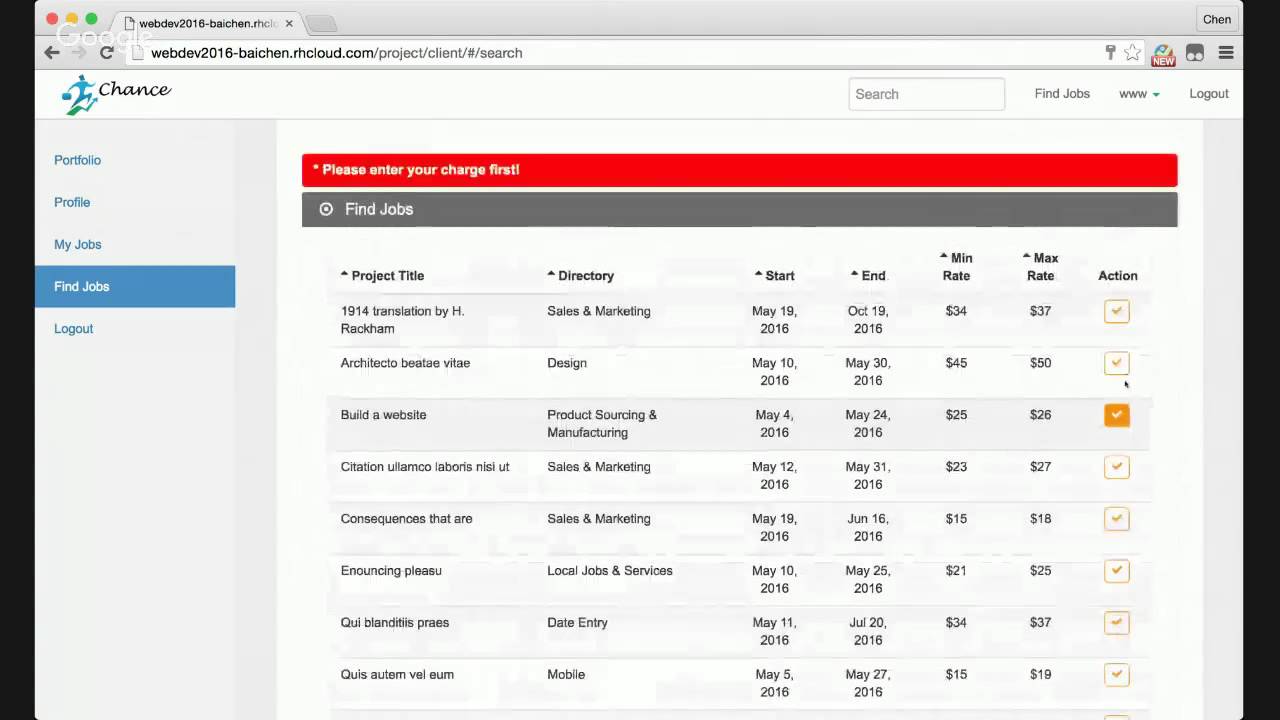Click the key icon in address bar
The image size is (1280, 720).
[1110, 53]
